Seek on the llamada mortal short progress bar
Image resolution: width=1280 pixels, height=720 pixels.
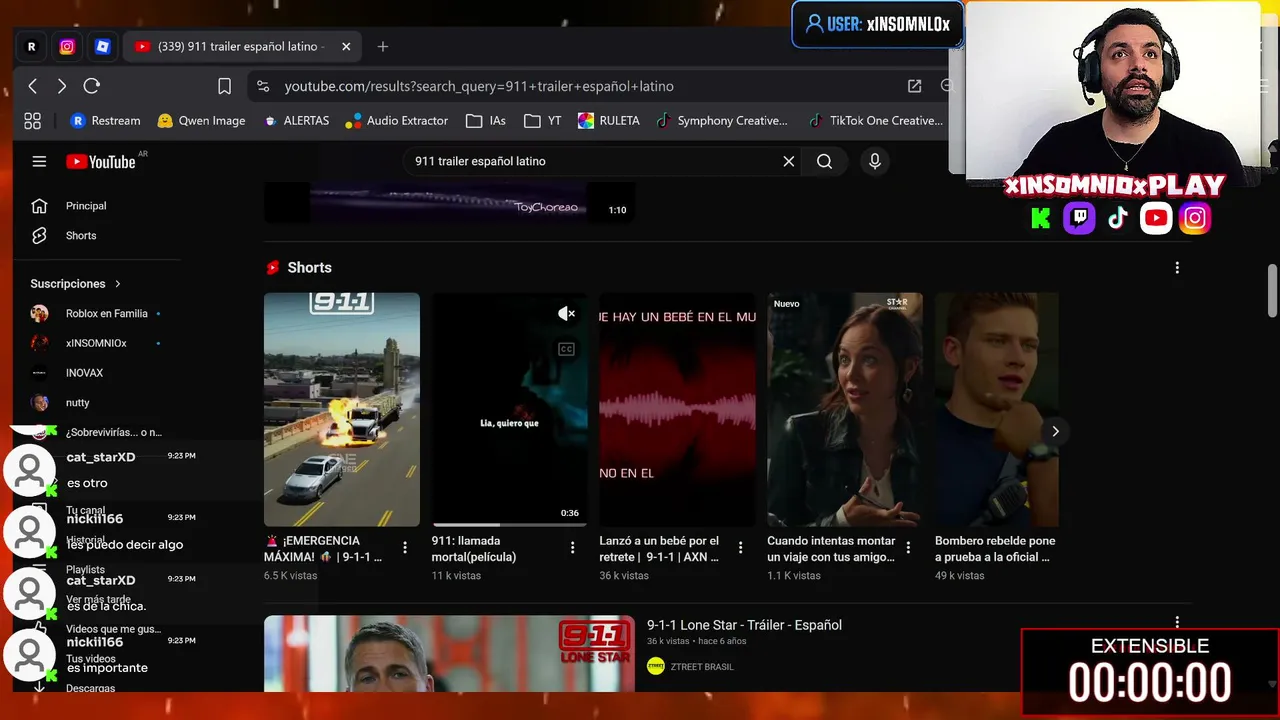(x=510, y=524)
